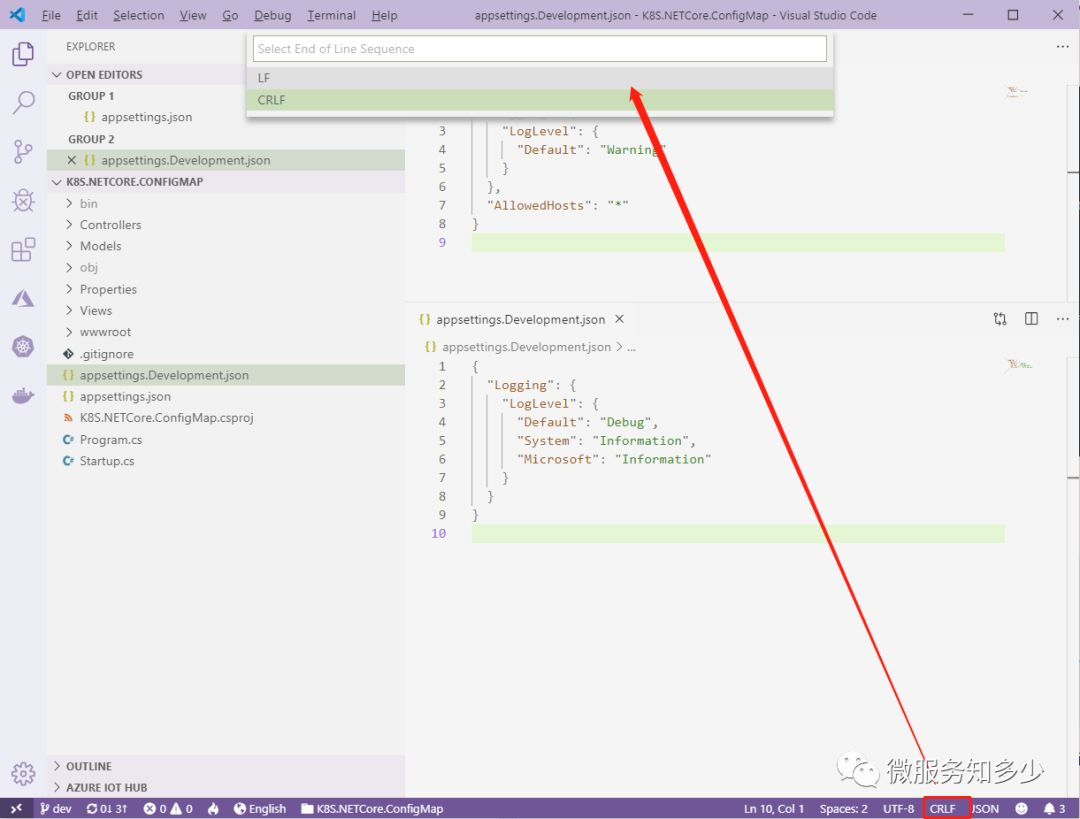Click JSON language mode in status bar
Image resolution: width=1080 pixels, height=819 pixels.
986,809
